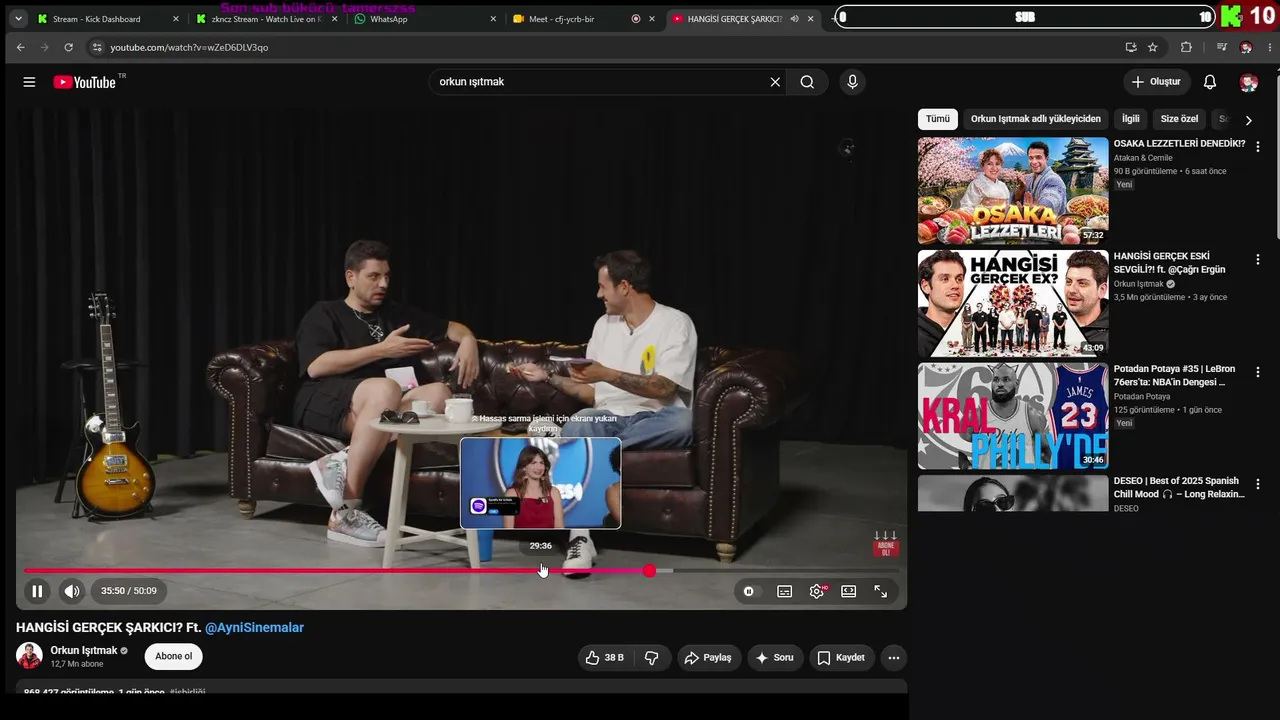The width and height of the screenshot is (1280, 720).
Task: Click the search magnifier button
Action: 807,82
